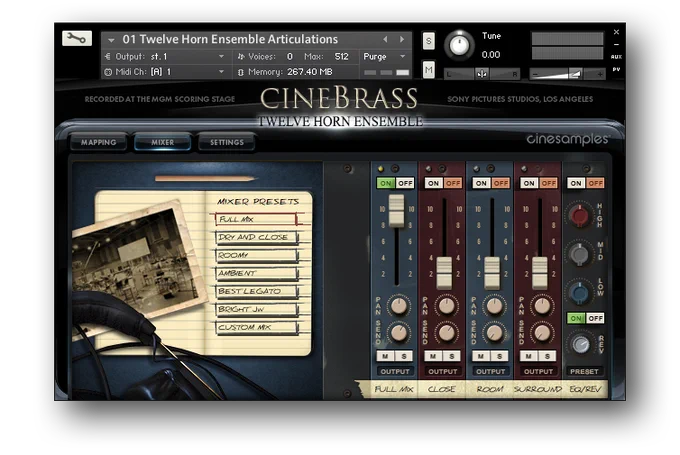Click the header pan slider

481,74
